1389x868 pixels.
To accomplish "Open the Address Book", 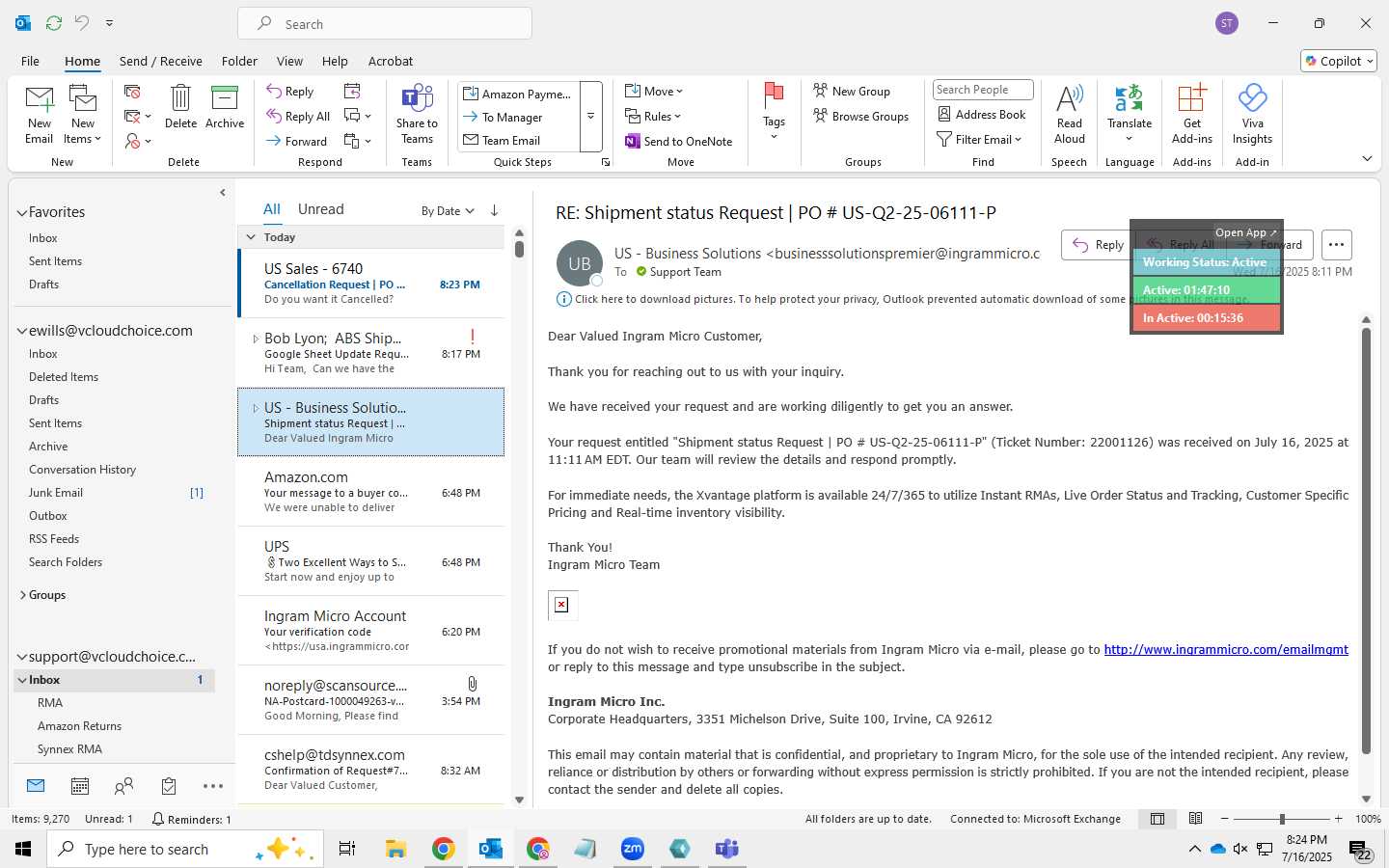I will click(x=982, y=115).
